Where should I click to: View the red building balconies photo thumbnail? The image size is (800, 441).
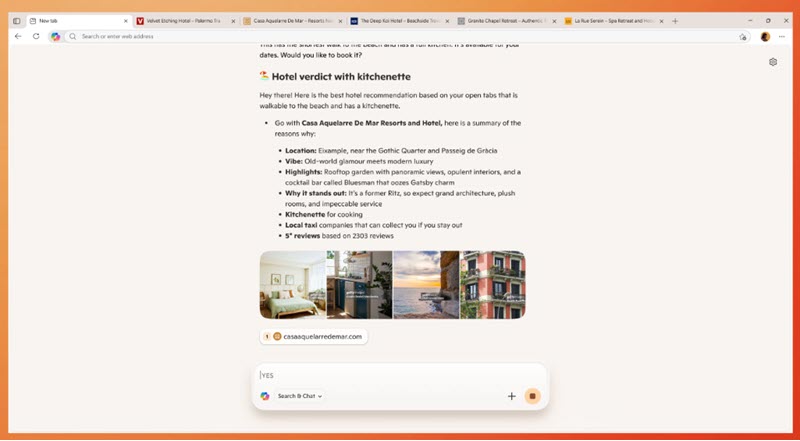click(x=493, y=285)
